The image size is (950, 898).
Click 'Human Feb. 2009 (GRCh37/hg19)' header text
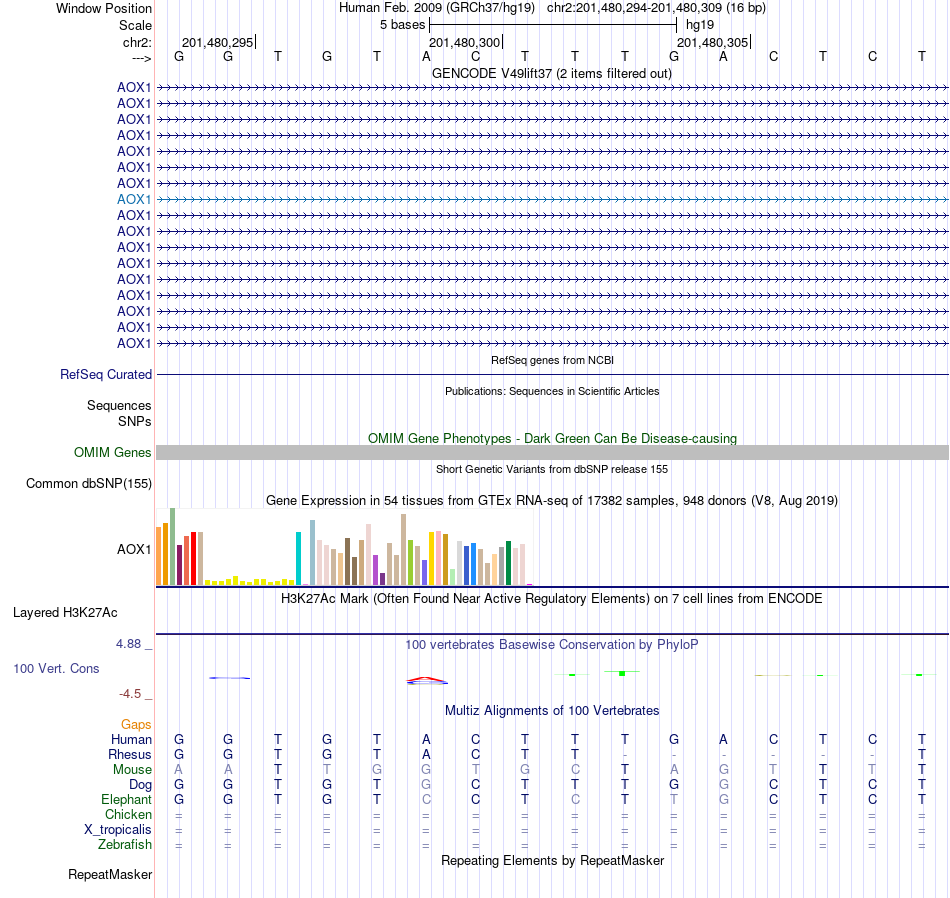coord(437,8)
